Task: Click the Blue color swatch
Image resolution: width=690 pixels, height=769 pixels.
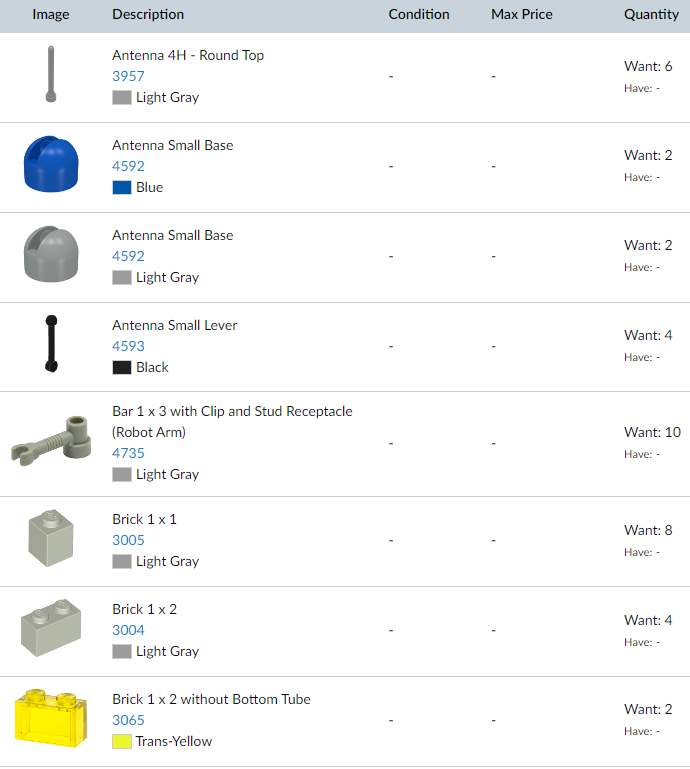Action: [122, 188]
